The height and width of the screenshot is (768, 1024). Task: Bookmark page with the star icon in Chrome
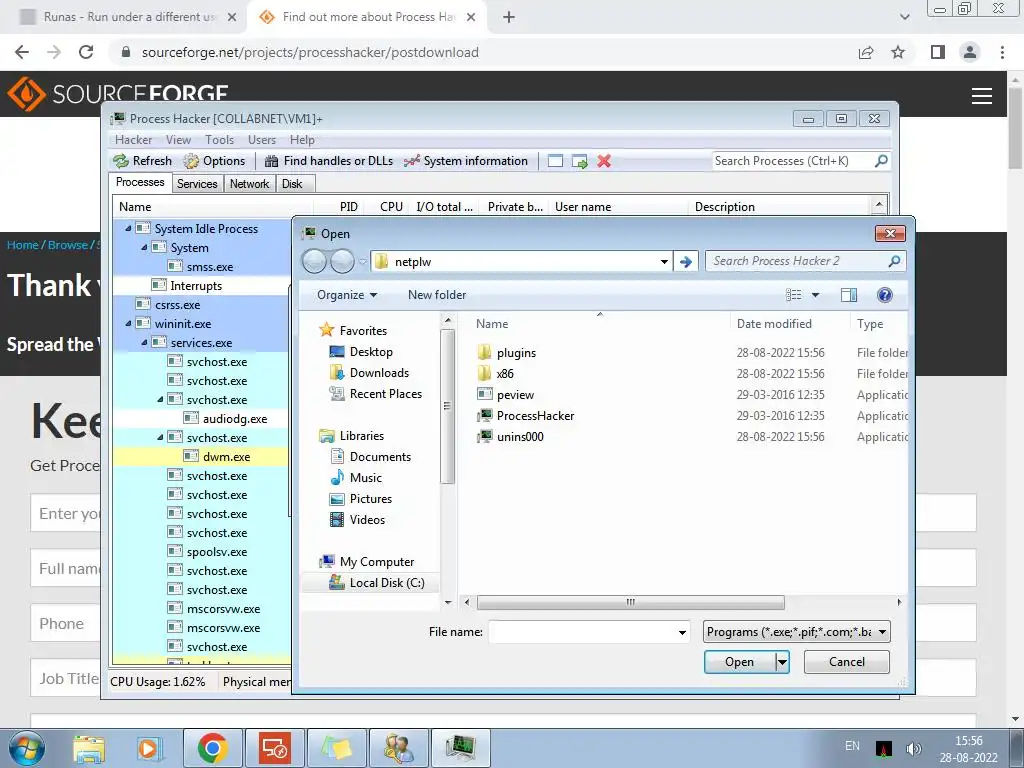click(x=898, y=52)
